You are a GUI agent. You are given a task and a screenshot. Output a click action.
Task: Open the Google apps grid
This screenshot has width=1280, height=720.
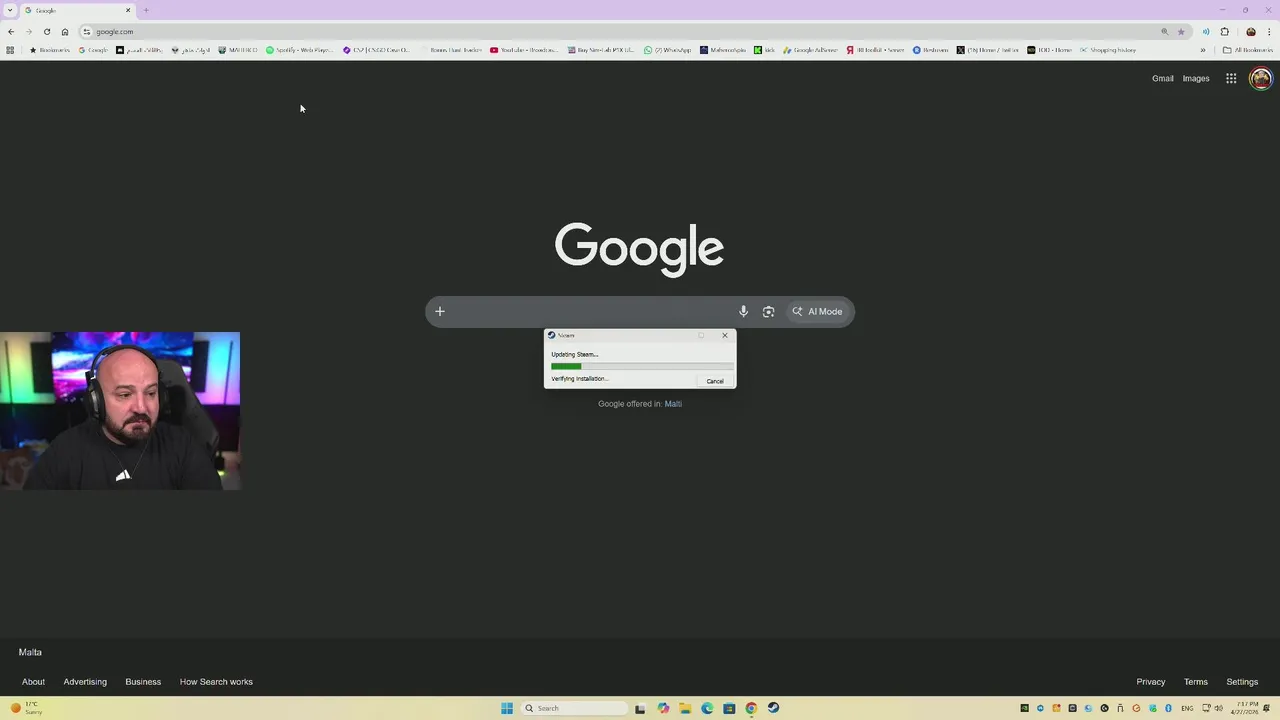[1231, 78]
